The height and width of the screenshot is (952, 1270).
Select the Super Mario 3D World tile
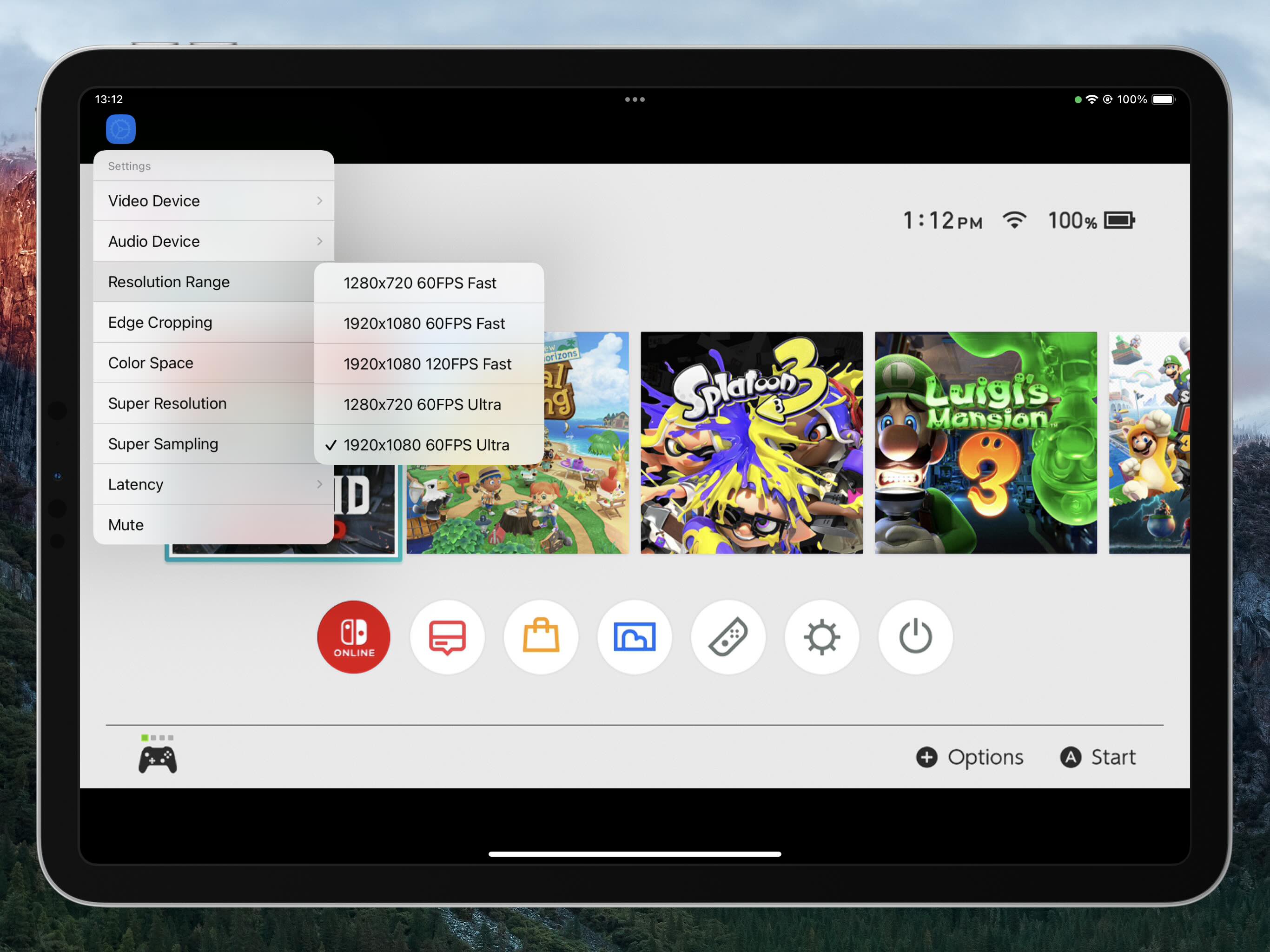[1150, 443]
